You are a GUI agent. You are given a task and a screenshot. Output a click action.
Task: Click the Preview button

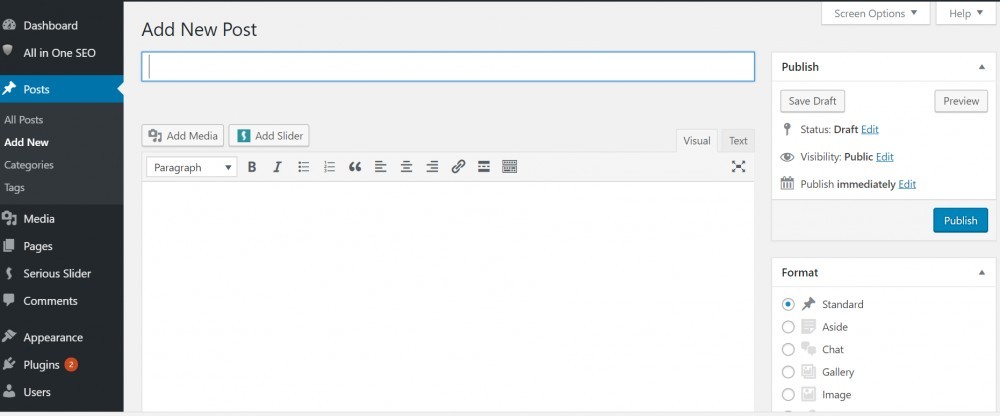coord(961,101)
